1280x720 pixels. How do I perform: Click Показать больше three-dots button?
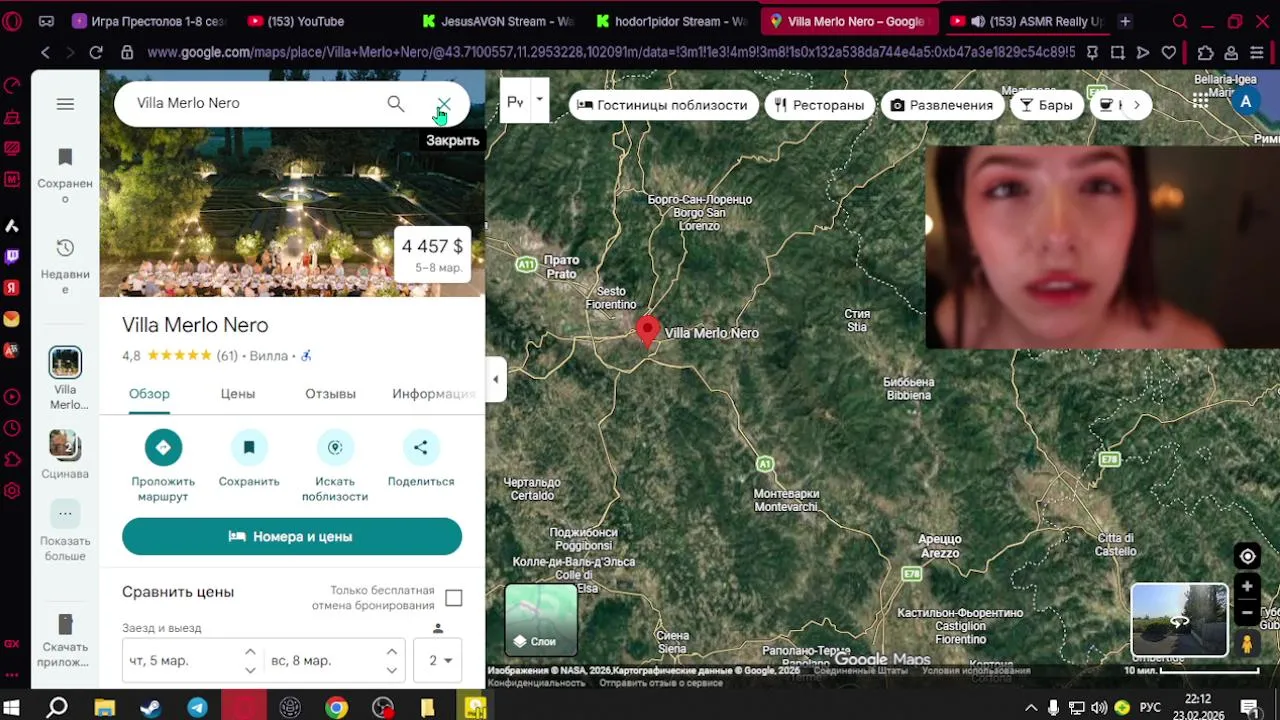tap(65, 514)
